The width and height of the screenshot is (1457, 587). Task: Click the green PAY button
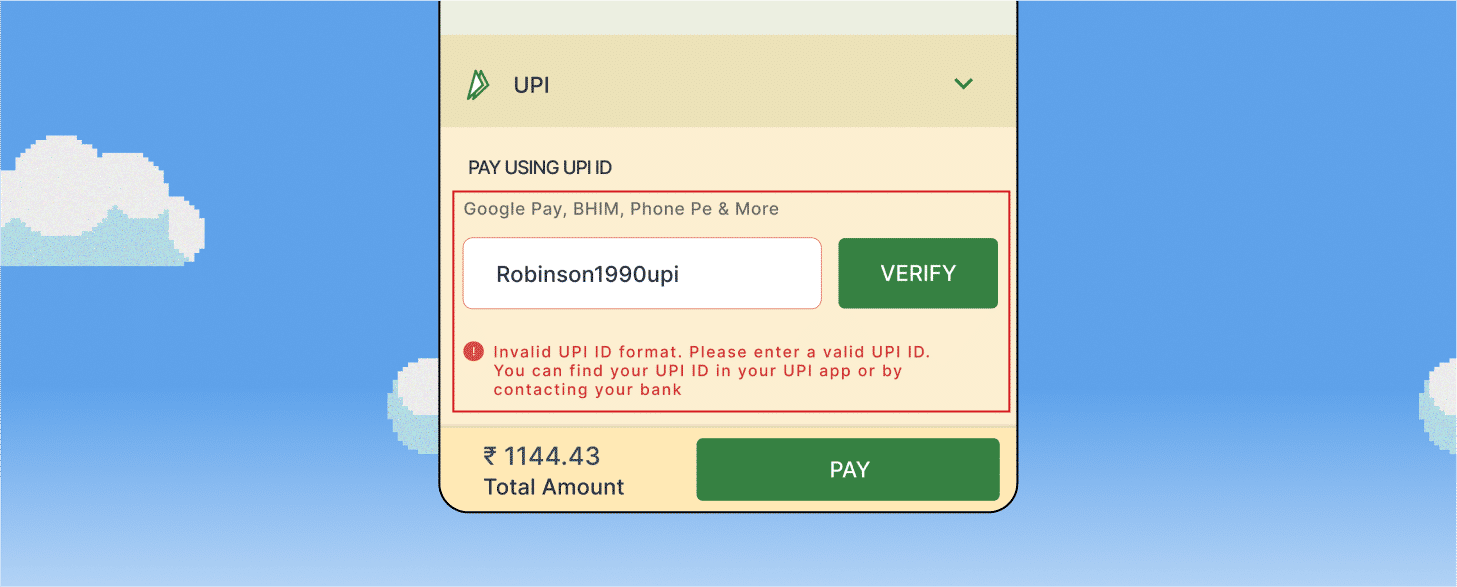848,470
